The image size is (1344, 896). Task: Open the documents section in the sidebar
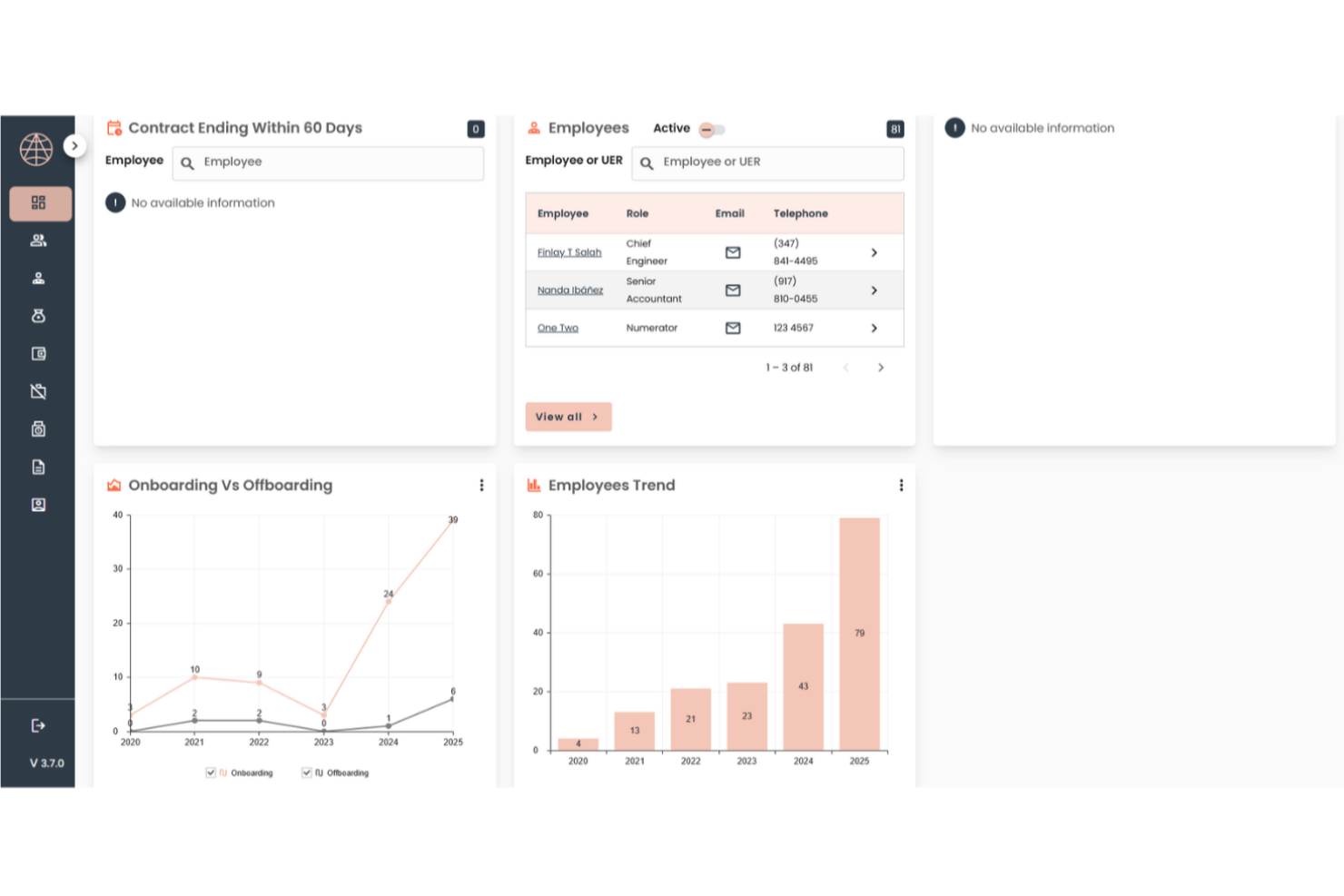[38, 466]
